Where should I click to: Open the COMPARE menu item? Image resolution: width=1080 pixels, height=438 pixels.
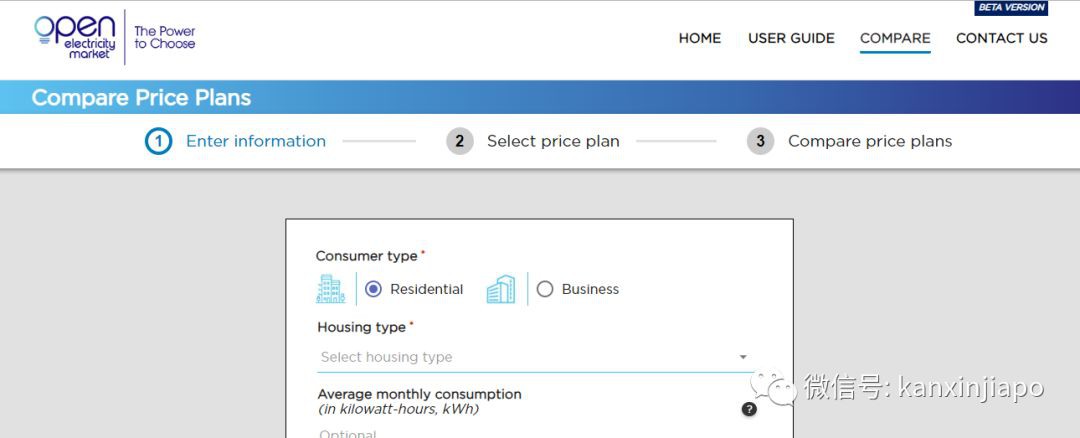coord(895,38)
